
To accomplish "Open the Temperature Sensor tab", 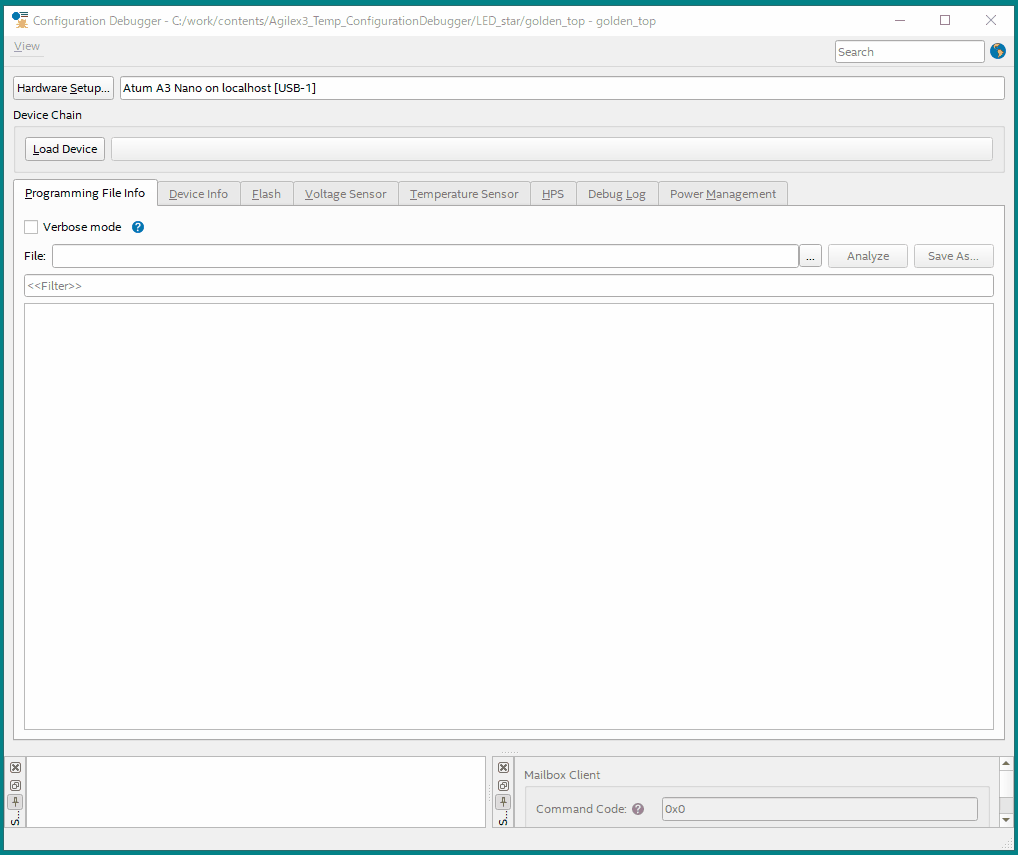I will pos(464,194).
